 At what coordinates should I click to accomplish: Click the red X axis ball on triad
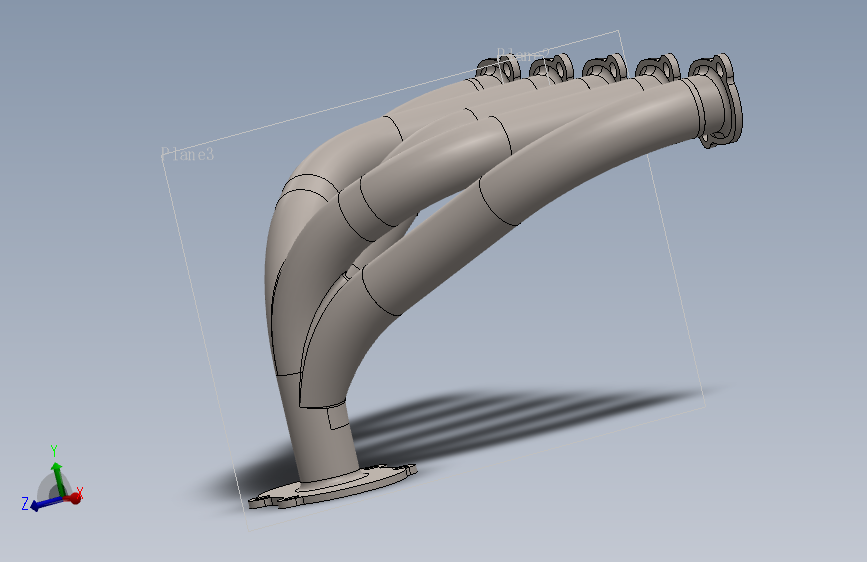[x=75, y=498]
